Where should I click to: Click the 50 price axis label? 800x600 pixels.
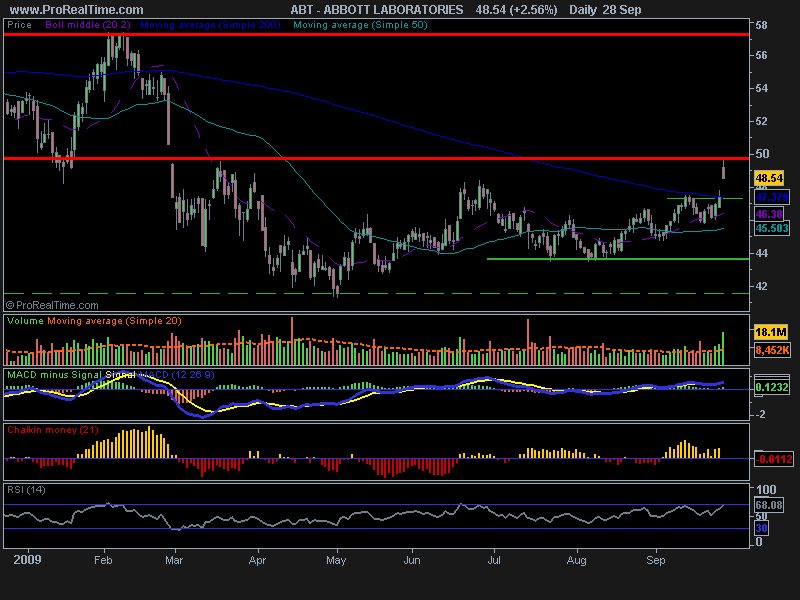click(762, 154)
